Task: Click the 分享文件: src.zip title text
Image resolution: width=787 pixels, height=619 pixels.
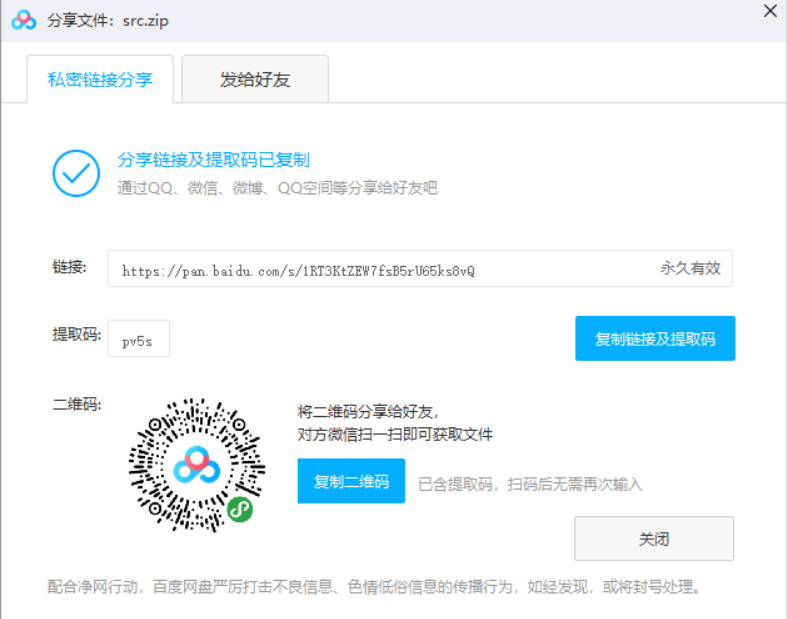Action: pos(108,21)
